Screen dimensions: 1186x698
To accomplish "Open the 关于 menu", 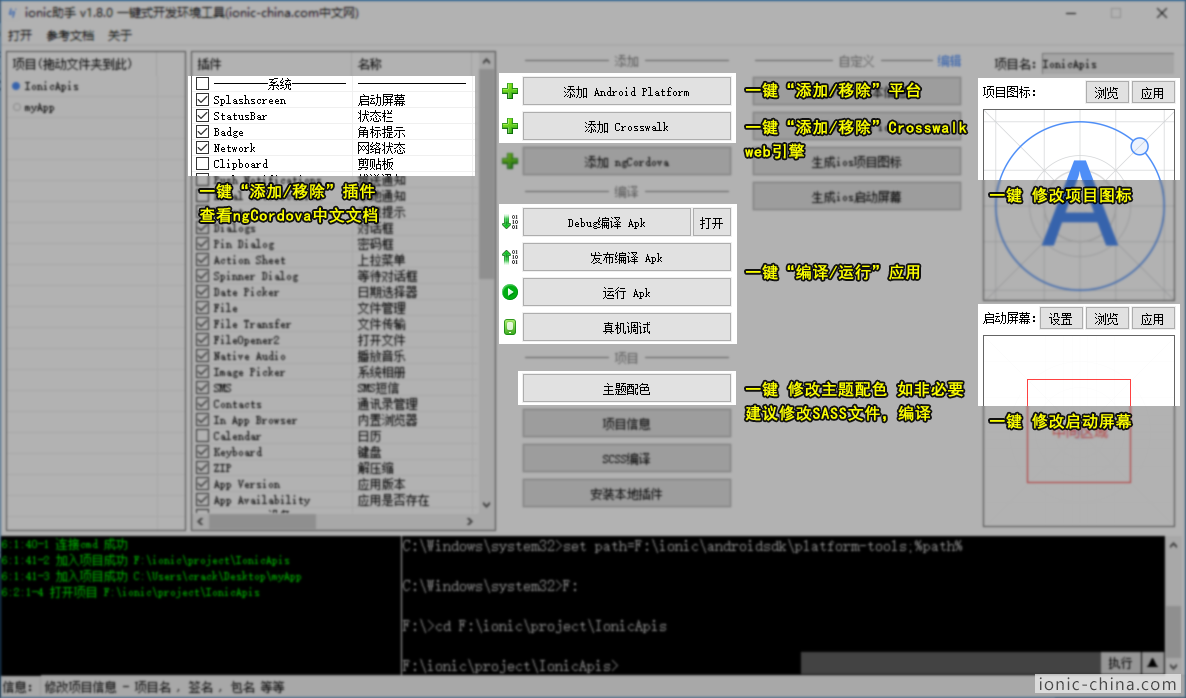I will [x=120, y=36].
